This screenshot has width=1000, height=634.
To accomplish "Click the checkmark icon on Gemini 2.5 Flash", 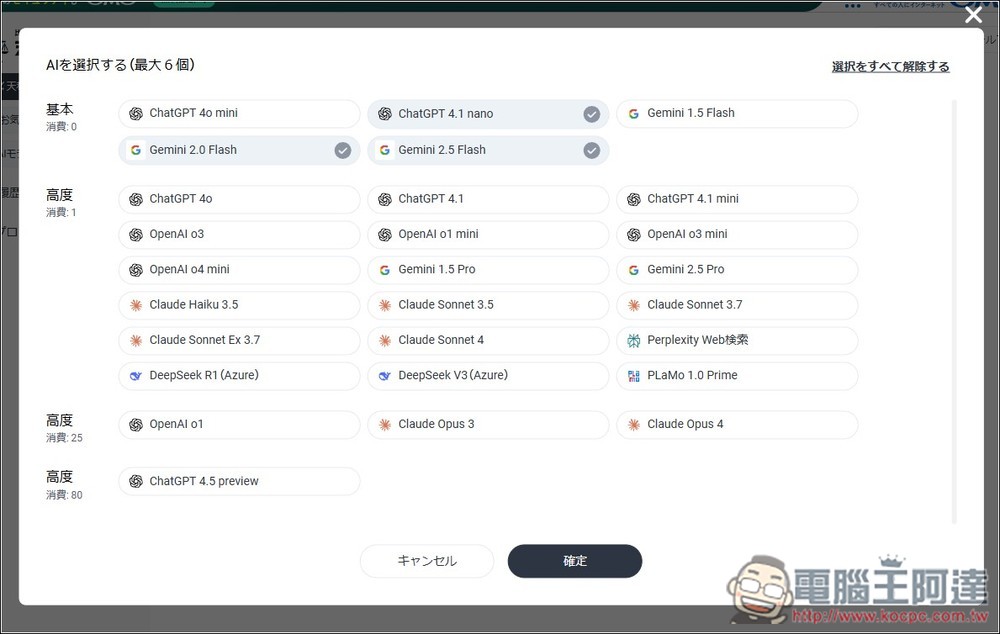I will (x=592, y=151).
